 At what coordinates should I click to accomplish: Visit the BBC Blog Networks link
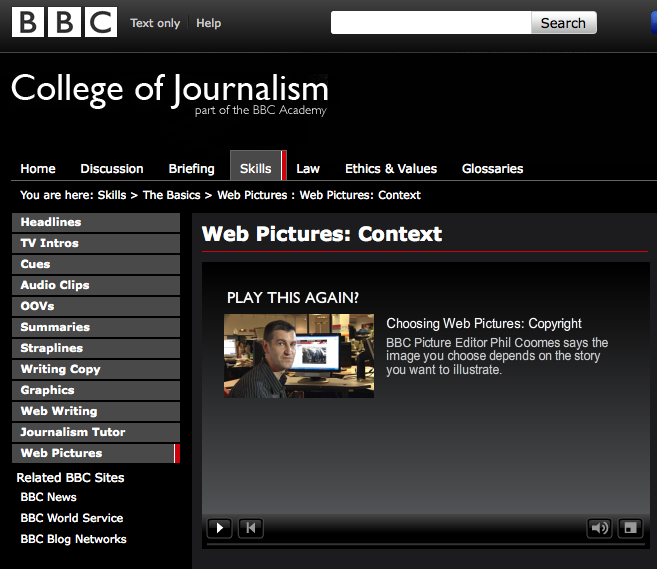pyautogui.click(x=73, y=539)
